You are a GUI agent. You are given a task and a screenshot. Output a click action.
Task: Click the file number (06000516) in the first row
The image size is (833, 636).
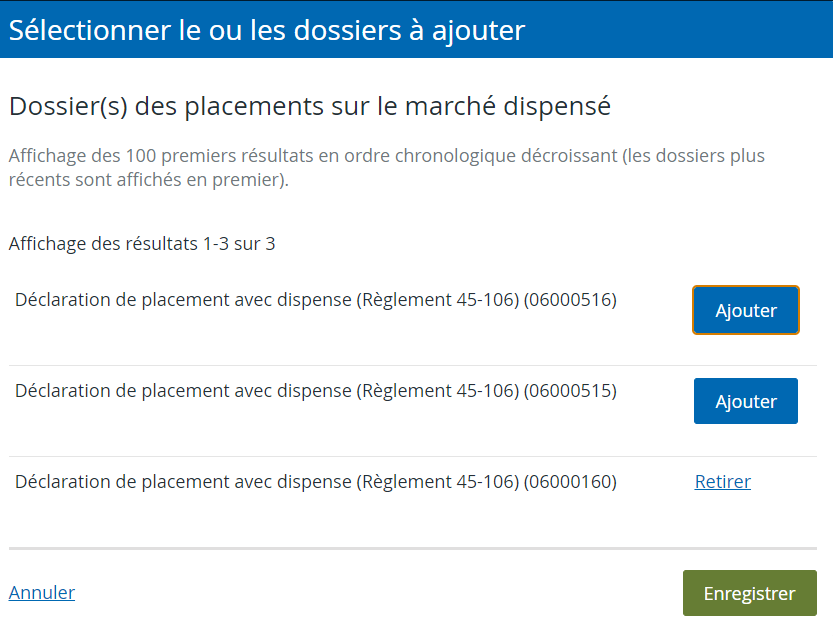click(570, 300)
